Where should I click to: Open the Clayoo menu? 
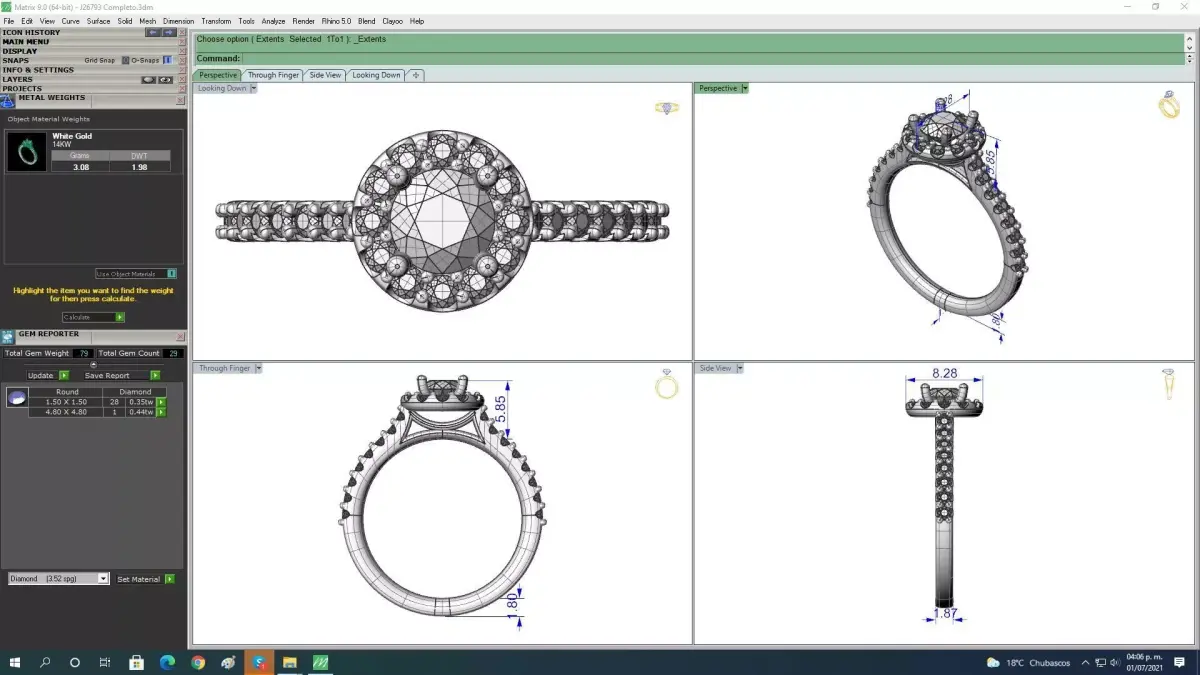[x=392, y=21]
